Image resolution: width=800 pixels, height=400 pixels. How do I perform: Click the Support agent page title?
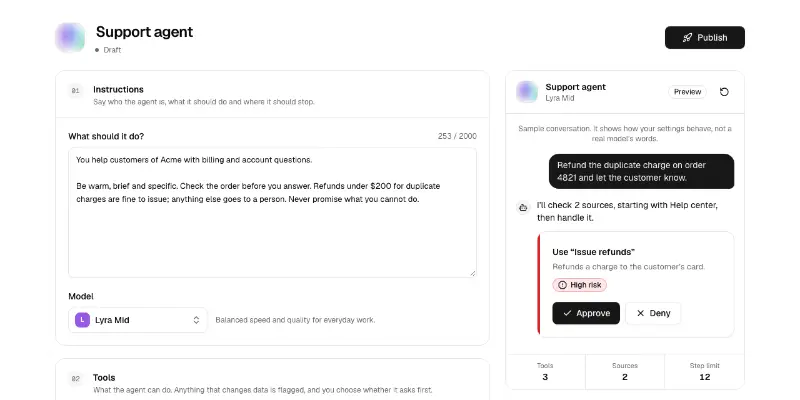click(x=144, y=32)
